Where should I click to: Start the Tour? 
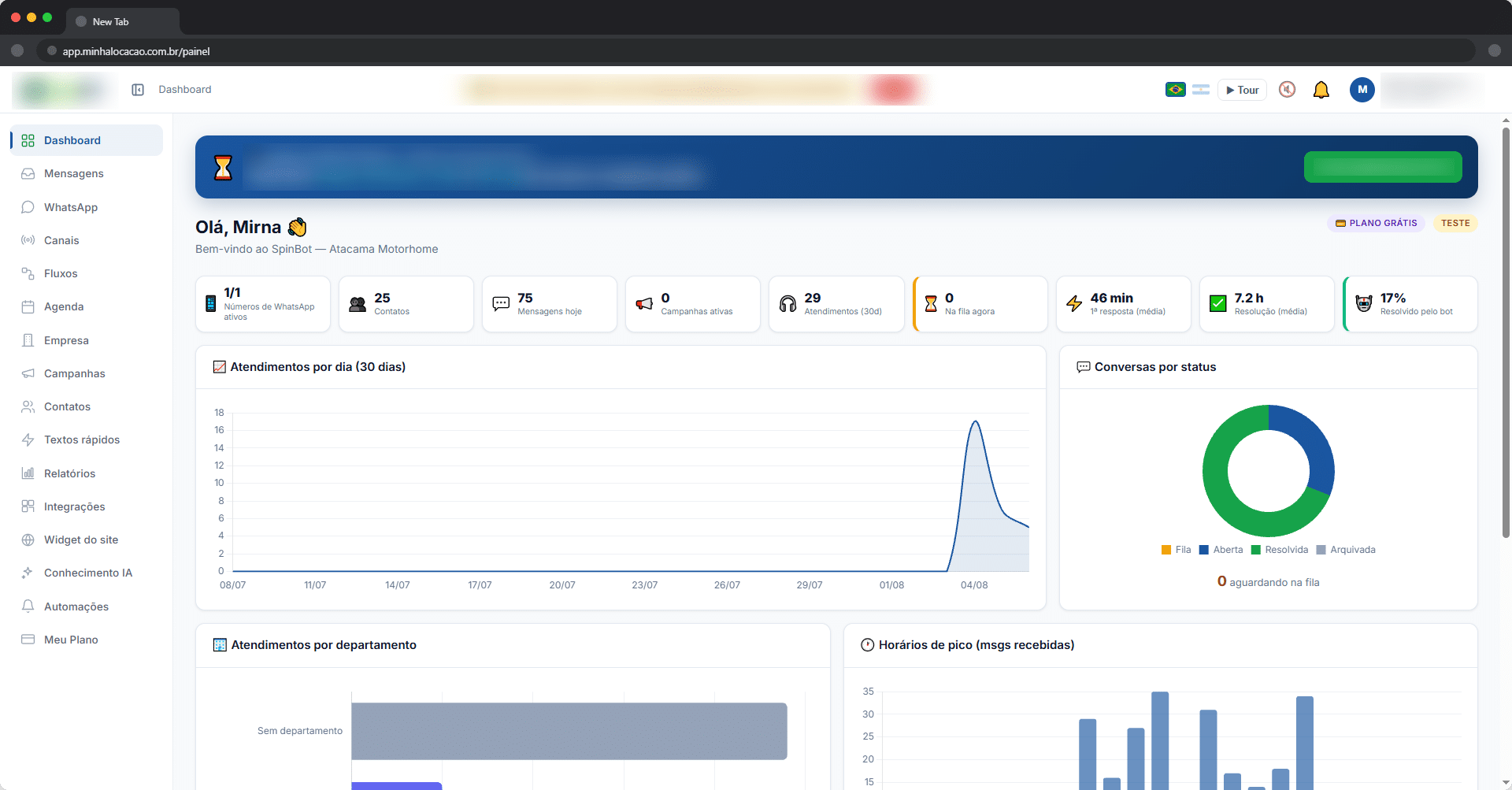tap(1242, 90)
